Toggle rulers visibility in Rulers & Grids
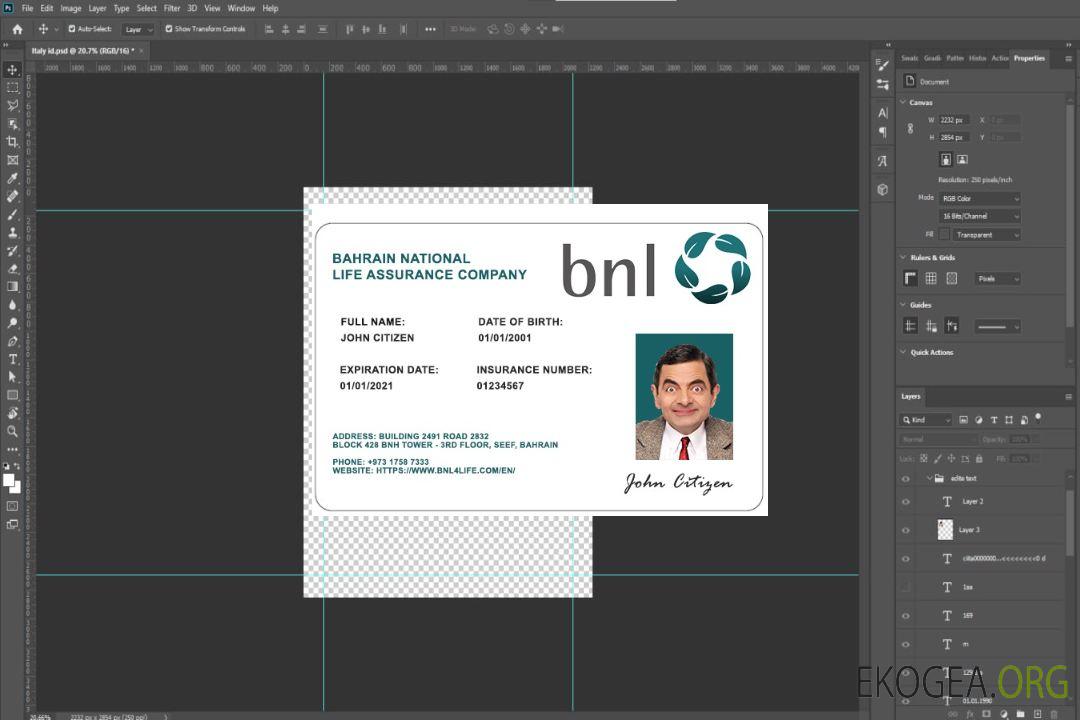 point(910,278)
